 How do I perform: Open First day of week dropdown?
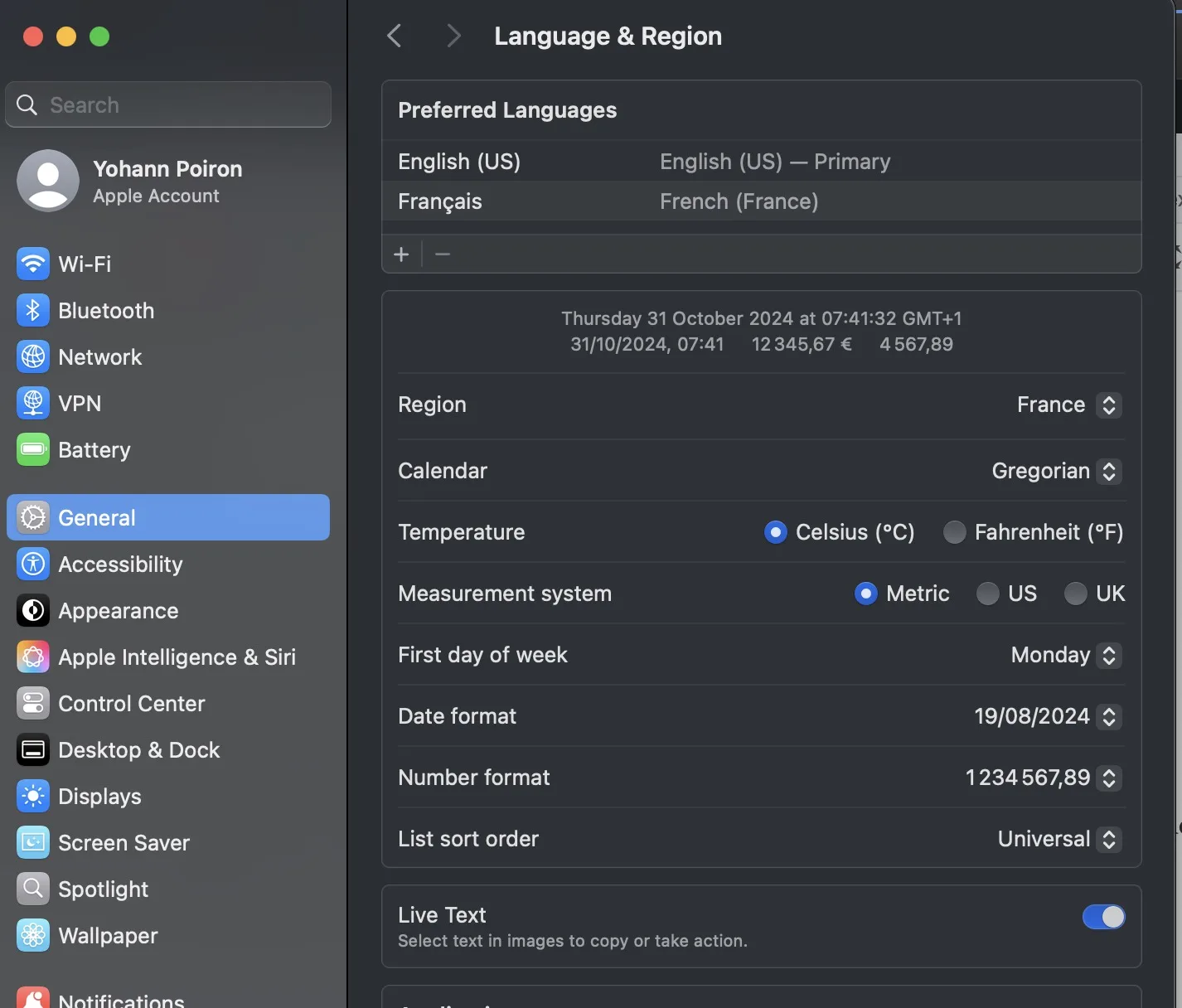click(x=1065, y=656)
